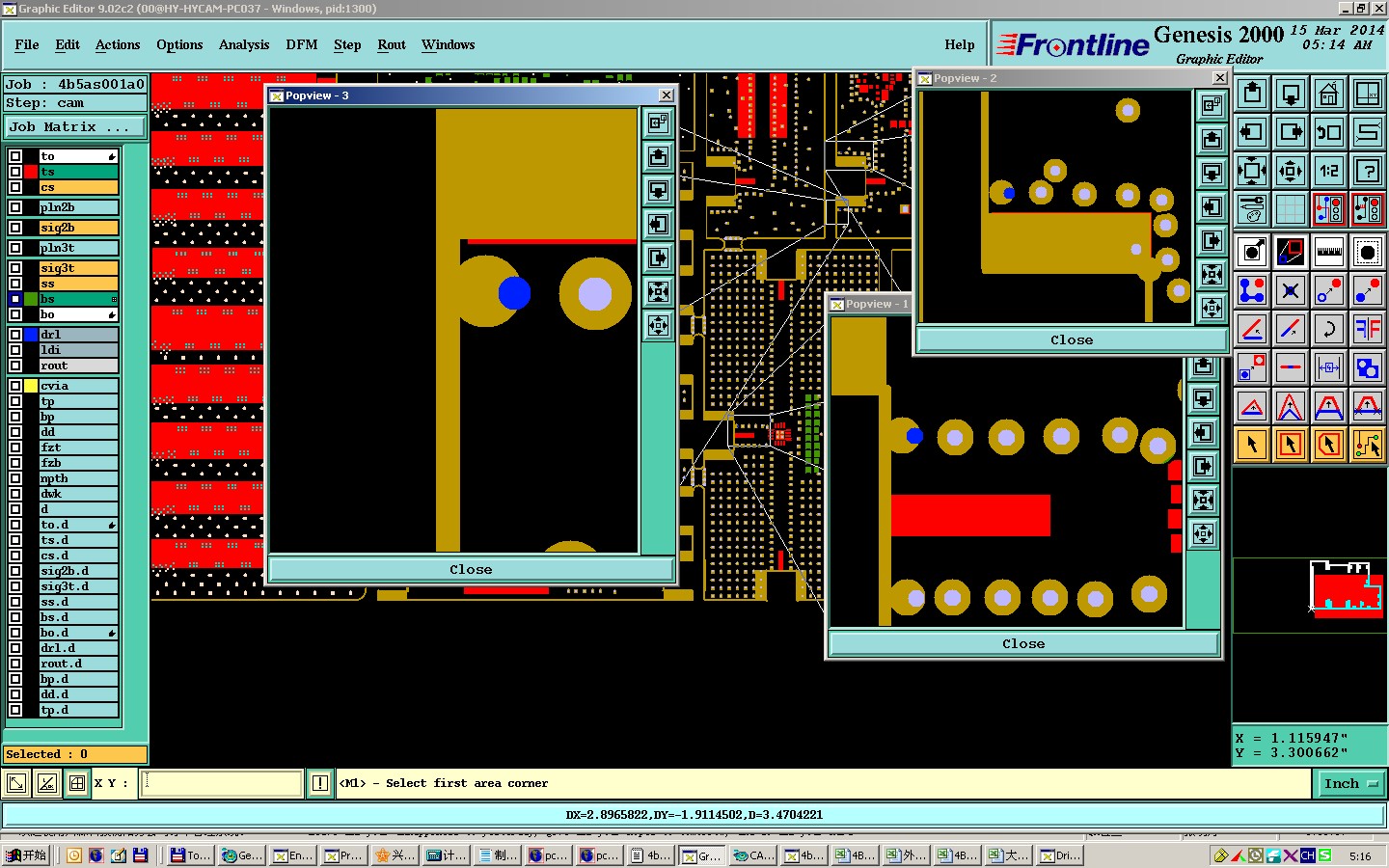Toggle the checkbox for layer pln3t
This screenshot has width=1389, height=868.
pos(15,248)
